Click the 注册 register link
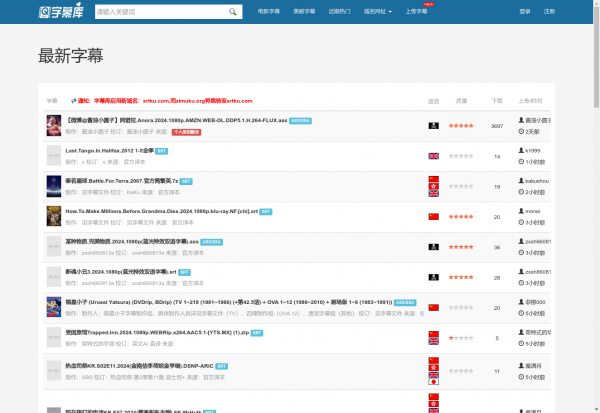 tap(551, 12)
